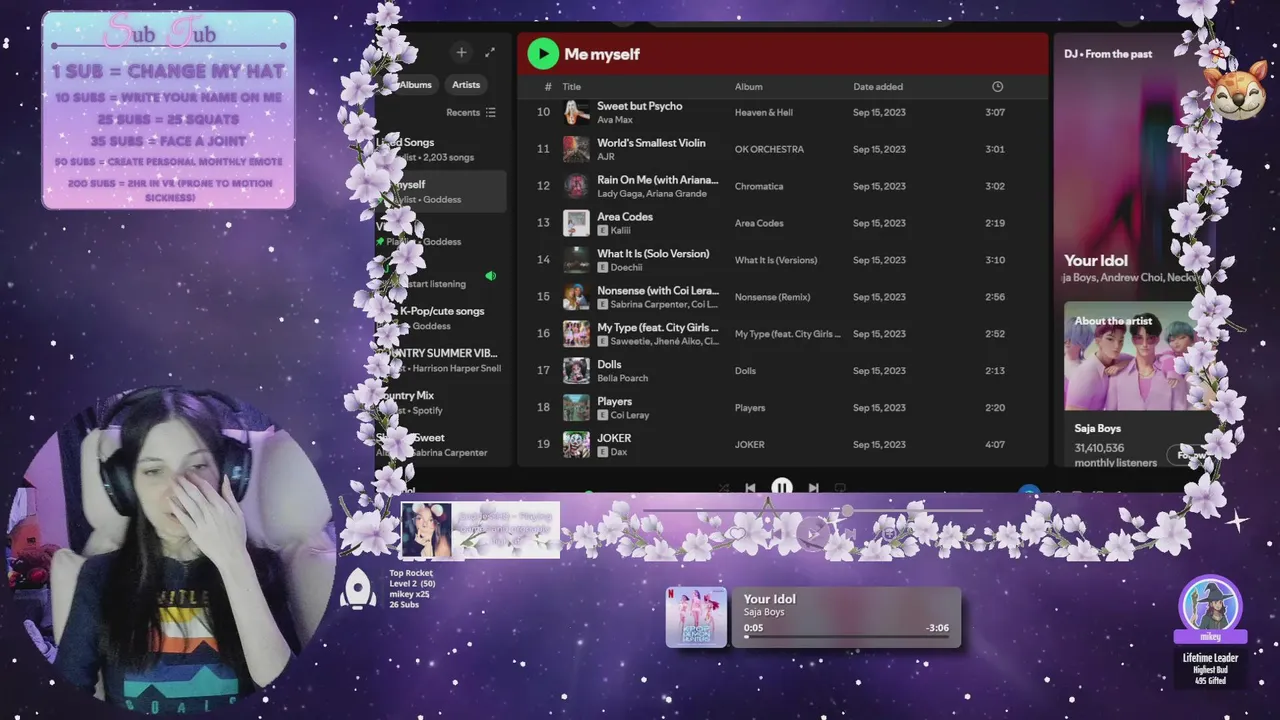1280x720 pixels.
Task: Click DJ • From the past header
Action: pyautogui.click(x=1108, y=54)
